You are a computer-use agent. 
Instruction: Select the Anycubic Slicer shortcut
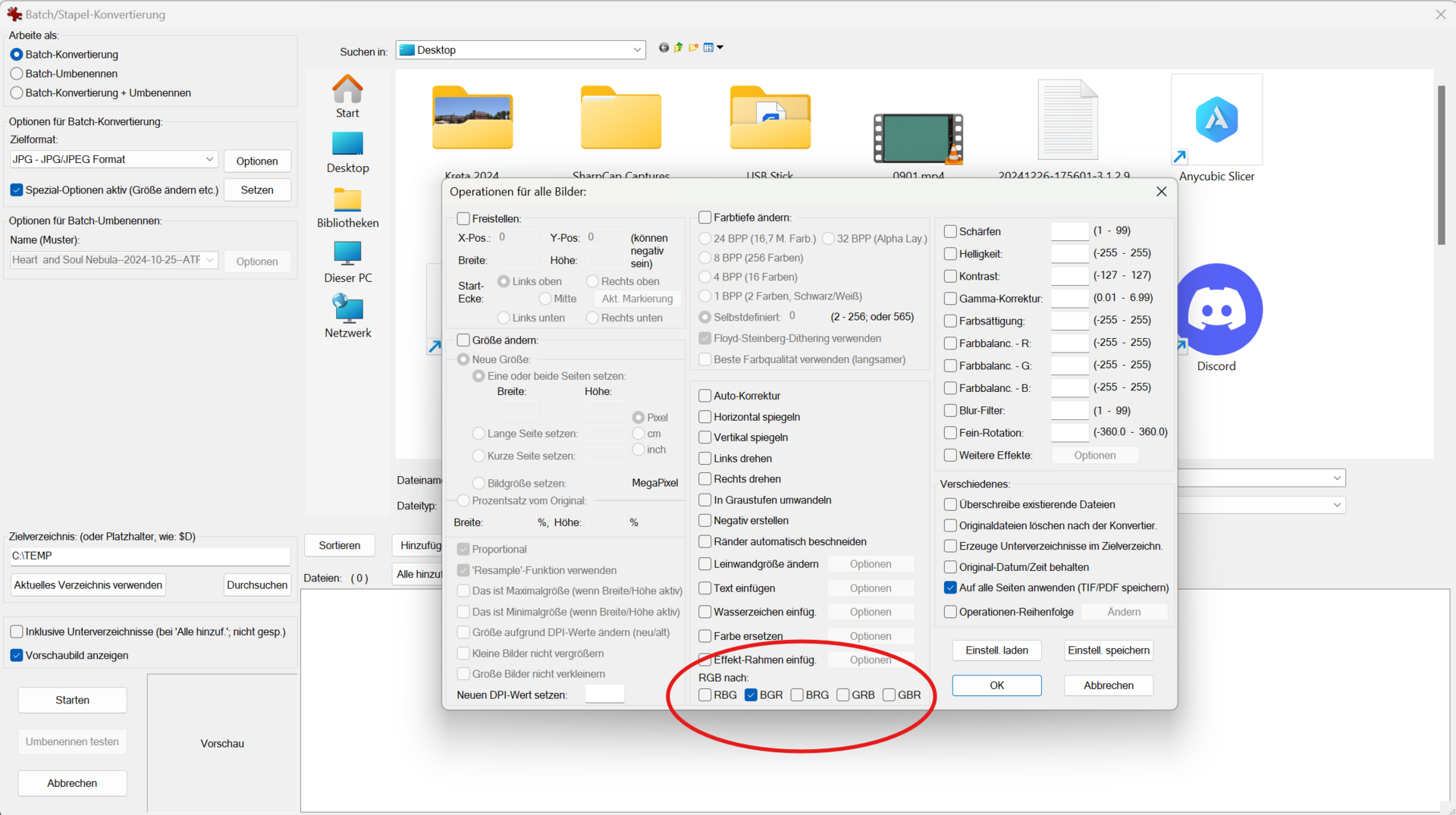(x=1216, y=129)
